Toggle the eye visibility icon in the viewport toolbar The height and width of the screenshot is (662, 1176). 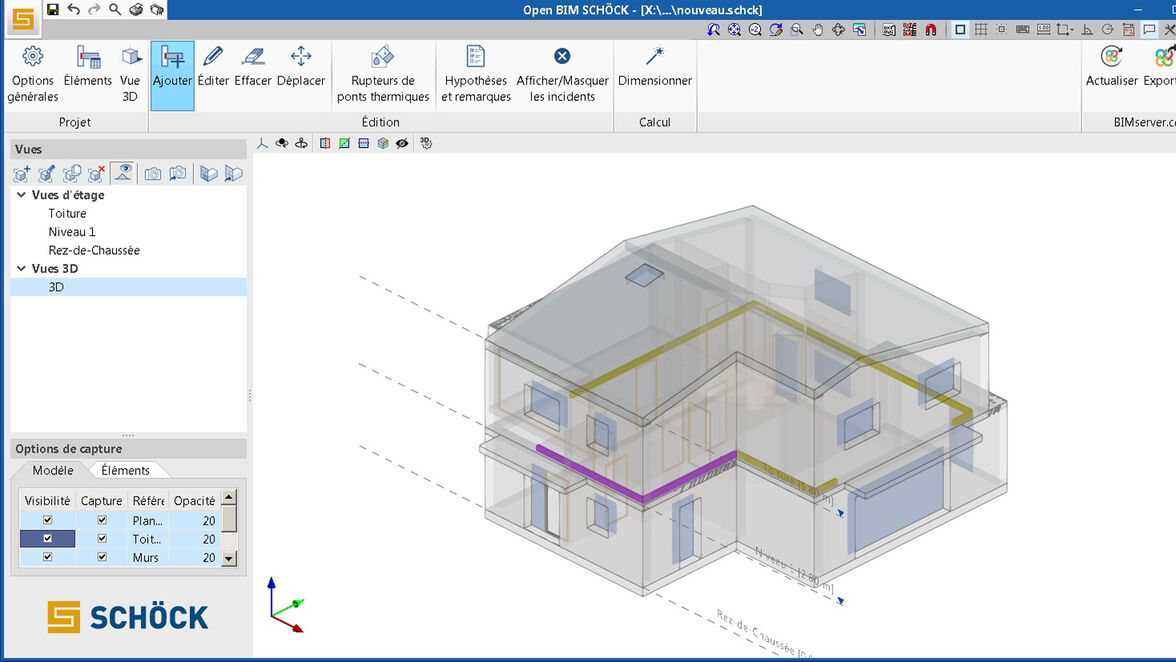pos(402,143)
